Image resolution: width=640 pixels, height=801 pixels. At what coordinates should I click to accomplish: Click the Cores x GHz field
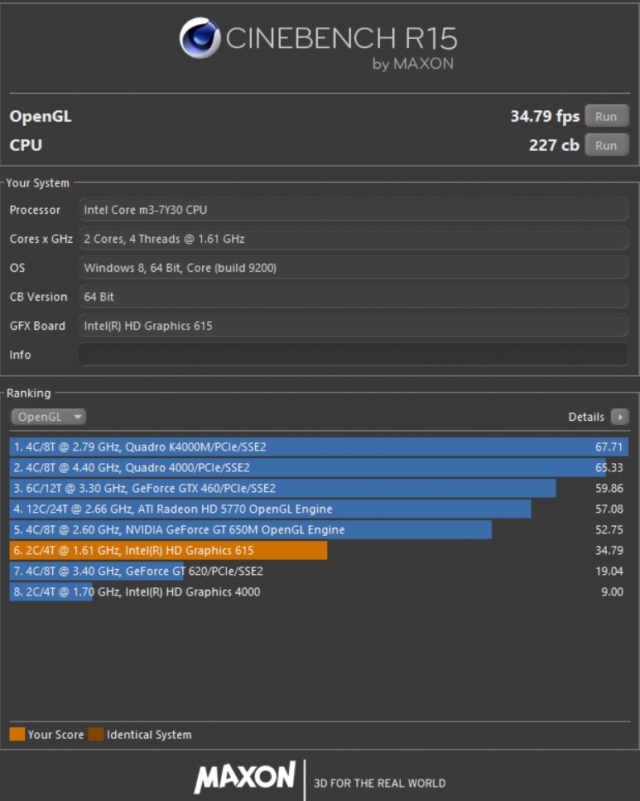click(353, 239)
